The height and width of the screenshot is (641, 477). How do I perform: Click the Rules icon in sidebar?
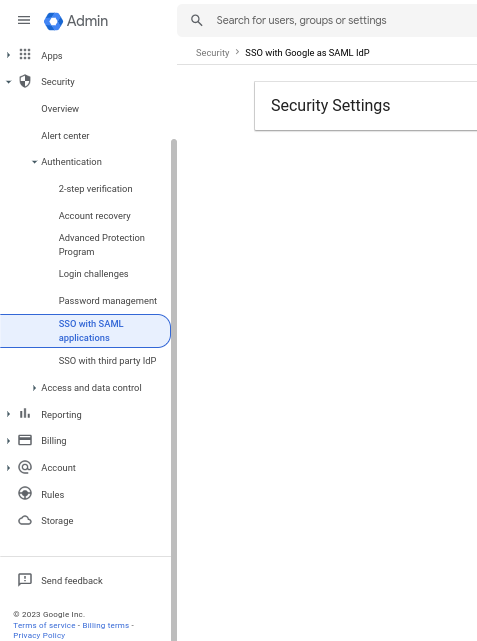(25, 494)
